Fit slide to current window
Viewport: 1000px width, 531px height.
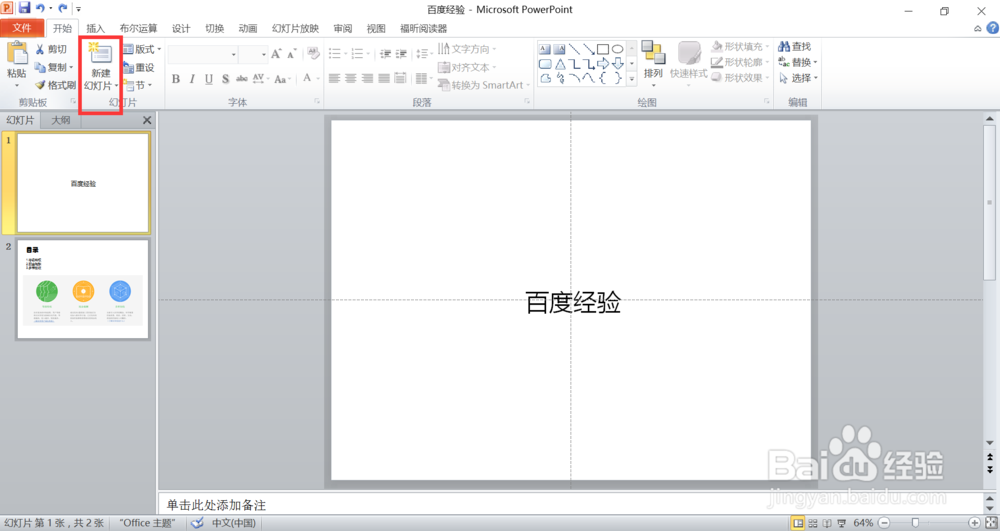992,523
